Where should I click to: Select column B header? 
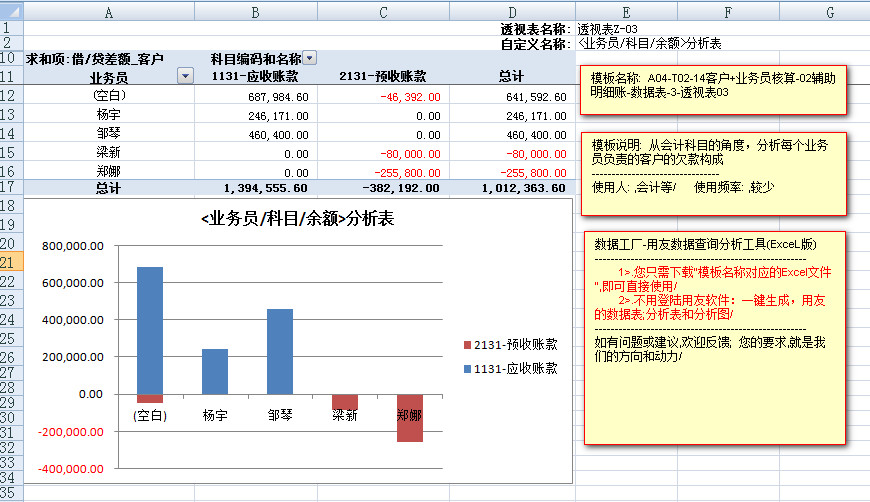click(256, 12)
